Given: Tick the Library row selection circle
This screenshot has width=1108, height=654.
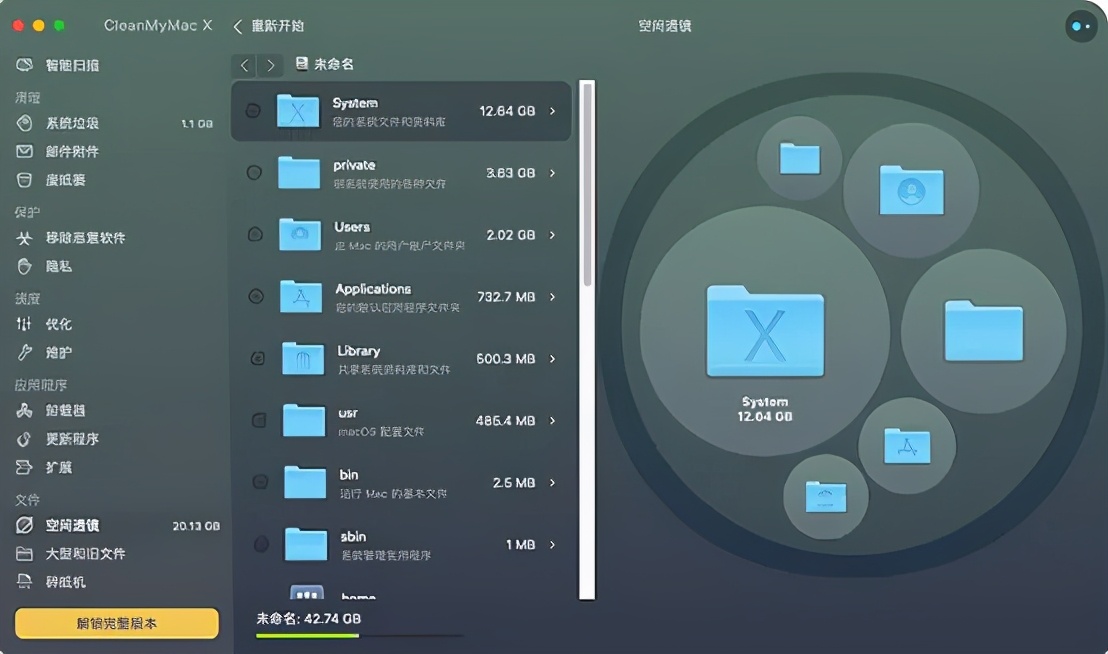Looking at the screenshot, I should tap(258, 359).
